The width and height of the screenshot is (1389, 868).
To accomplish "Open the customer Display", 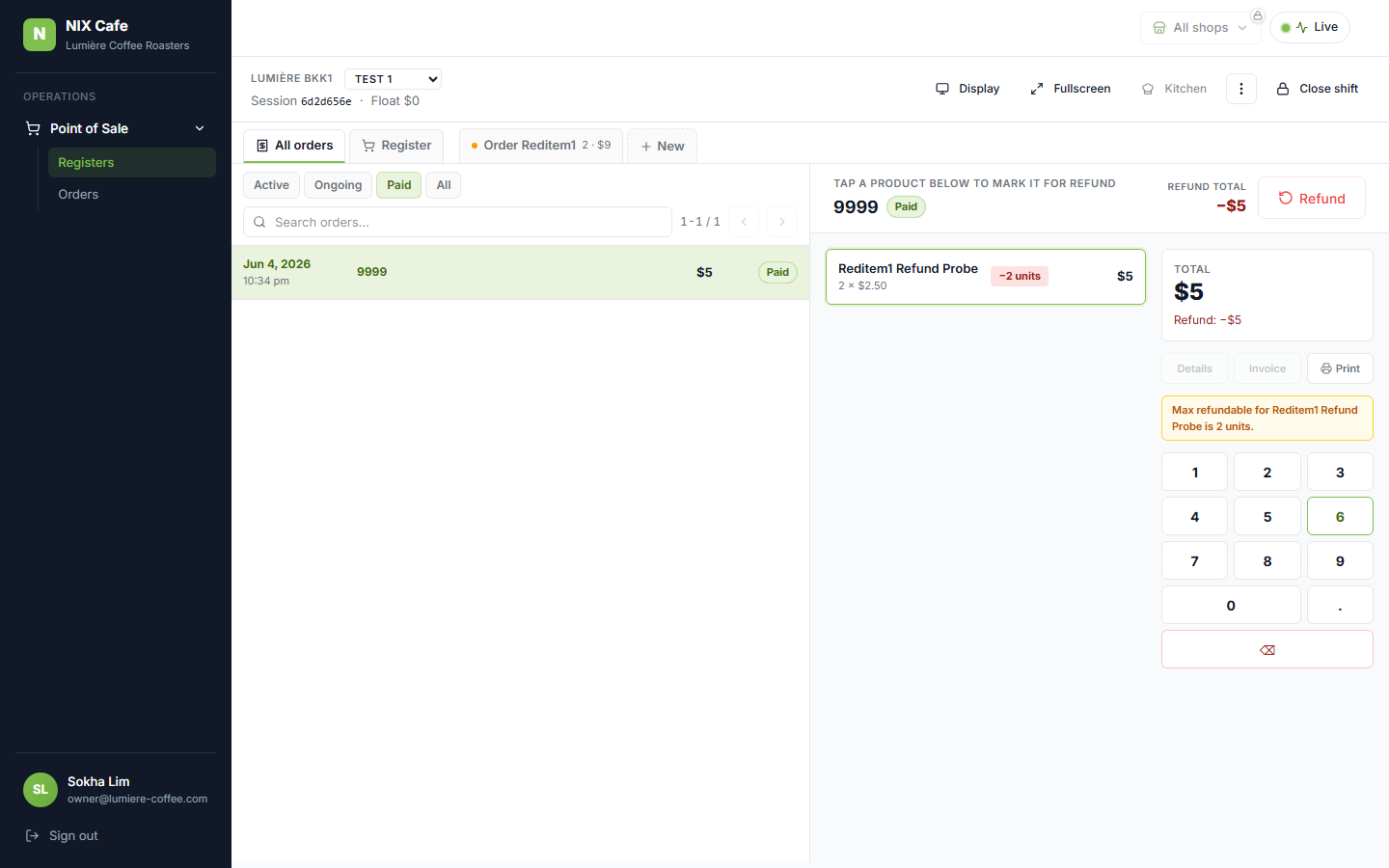I will 967,89.
